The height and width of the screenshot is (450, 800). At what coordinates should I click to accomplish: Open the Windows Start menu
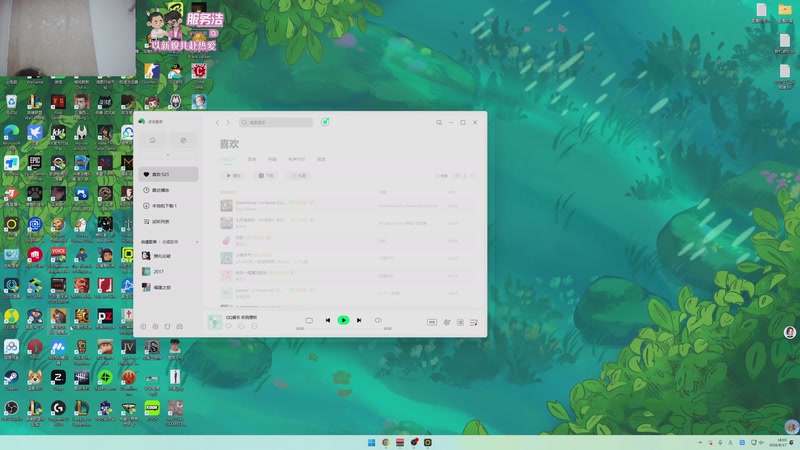pos(371,442)
